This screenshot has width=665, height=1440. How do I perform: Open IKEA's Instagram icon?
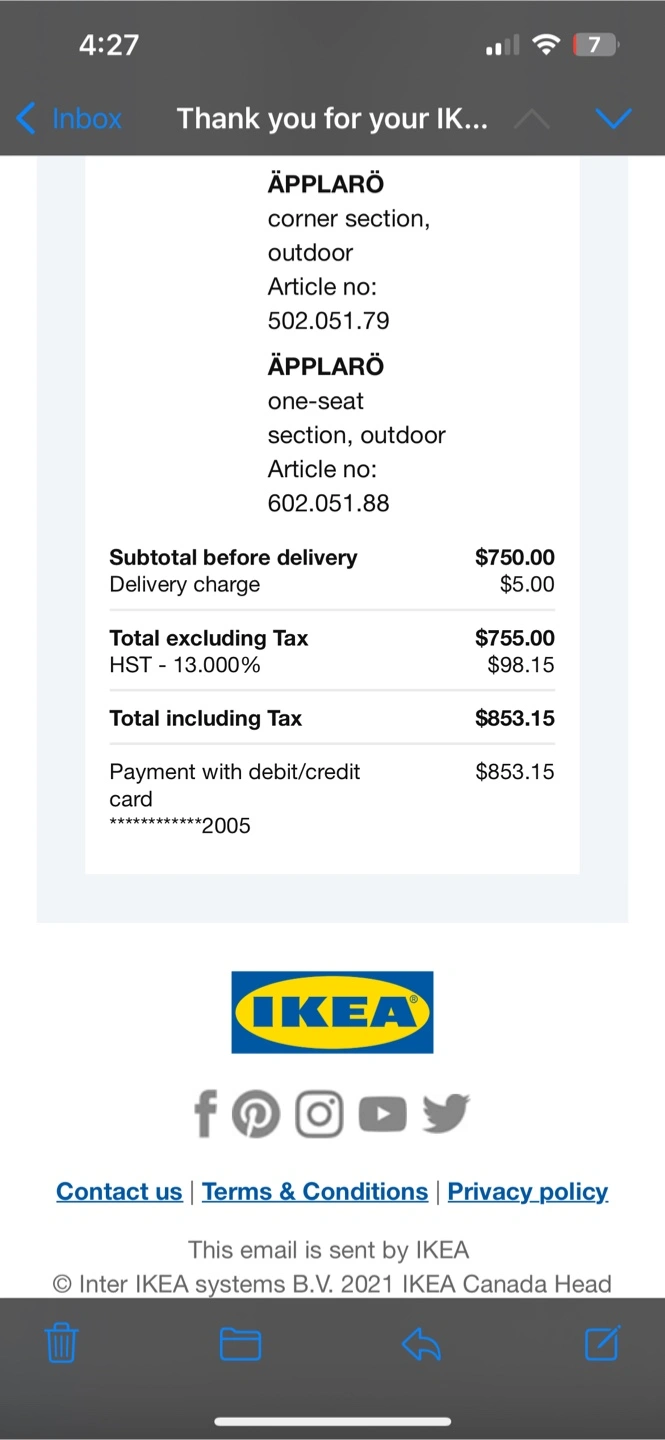[x=319, y=1114]
